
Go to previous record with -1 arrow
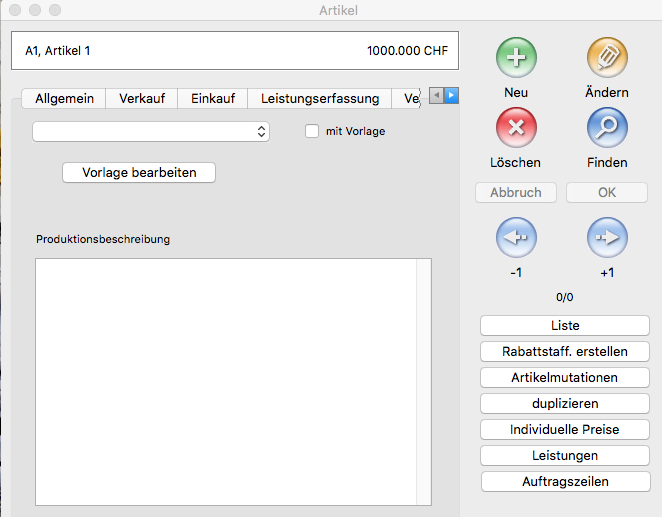516,238
